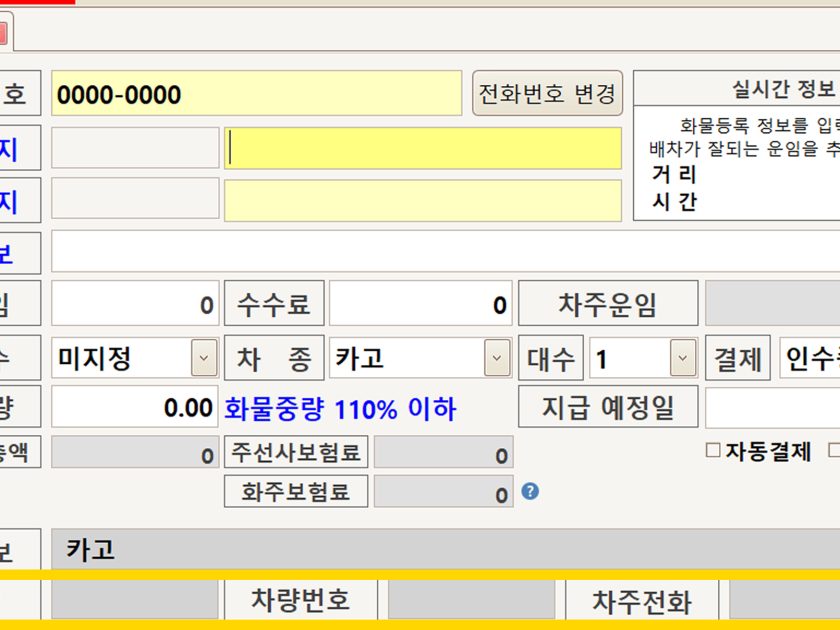Click the blue help icon beside 화주보험료
The height and width of the screenshot is (630, 840).
530,492
